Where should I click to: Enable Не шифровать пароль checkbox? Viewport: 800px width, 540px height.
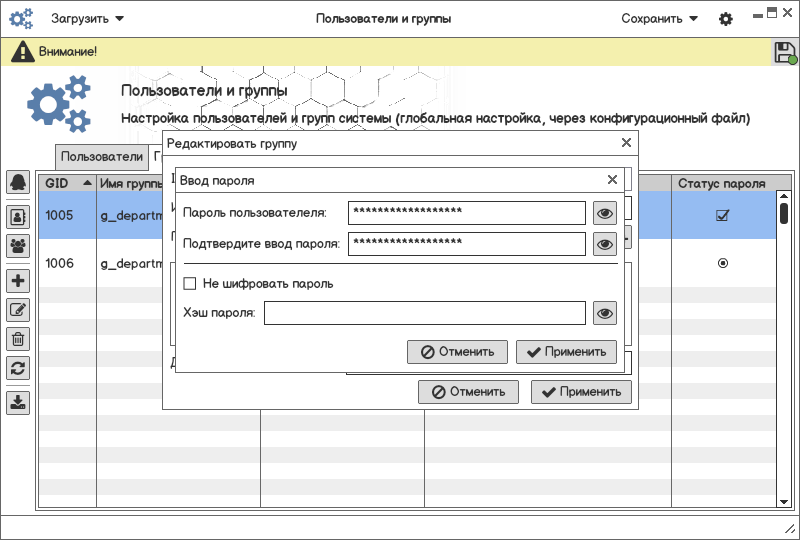189,283
